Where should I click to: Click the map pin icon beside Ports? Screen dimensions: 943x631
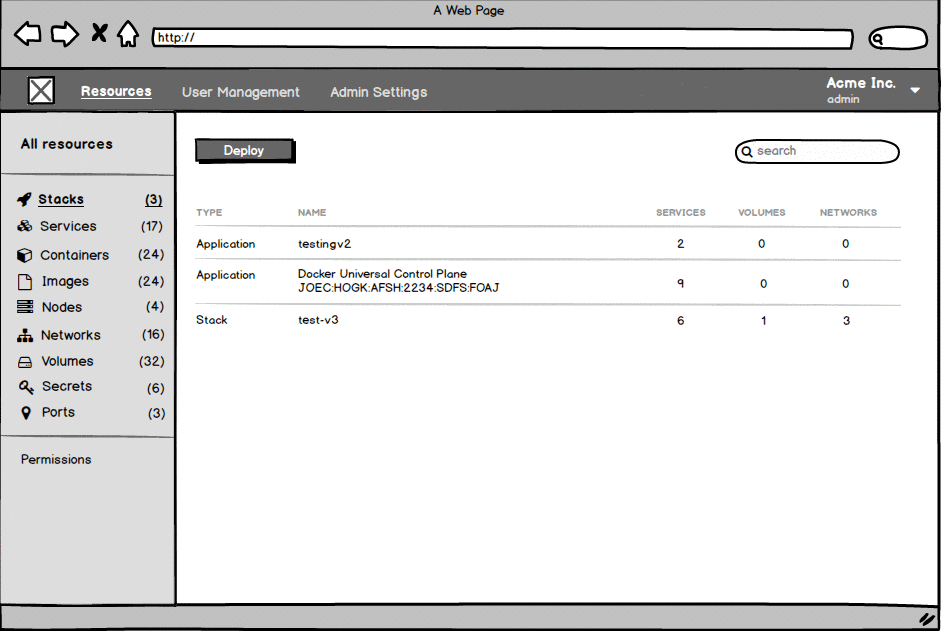[x=26, y=413]
